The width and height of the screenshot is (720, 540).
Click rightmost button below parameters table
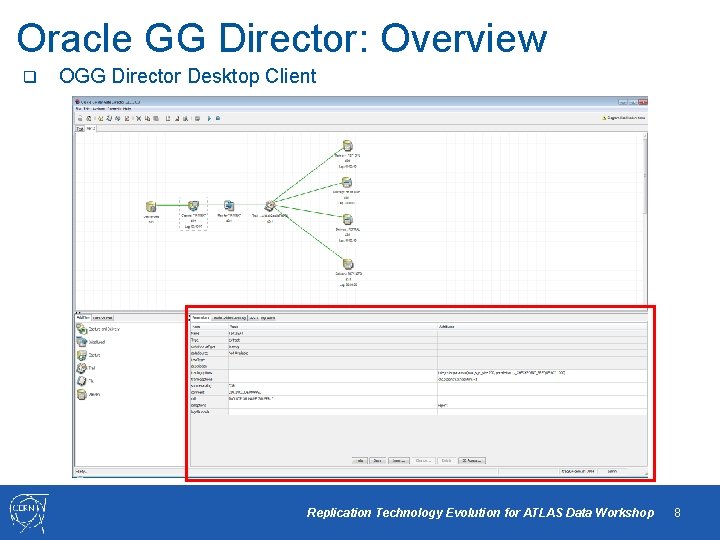(472, 461)
